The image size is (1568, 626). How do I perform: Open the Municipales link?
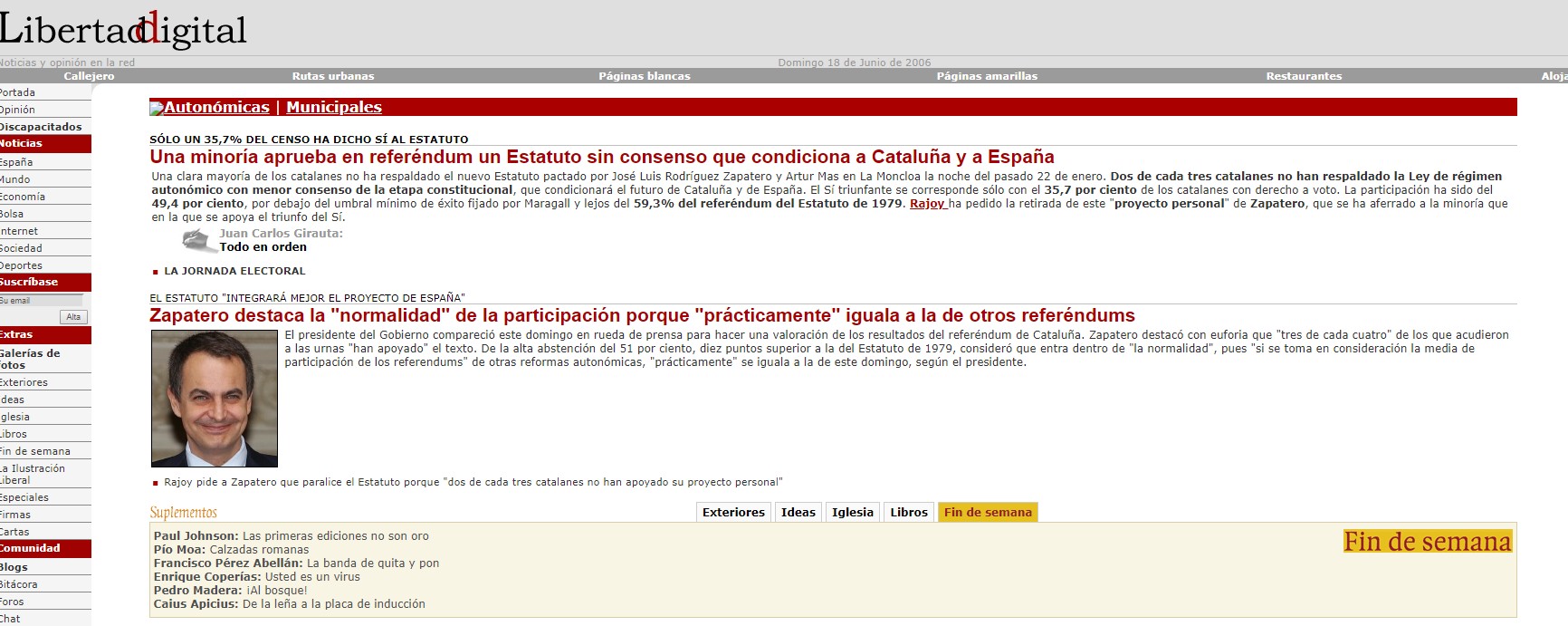pyautogui.click(x=334, y=107)
